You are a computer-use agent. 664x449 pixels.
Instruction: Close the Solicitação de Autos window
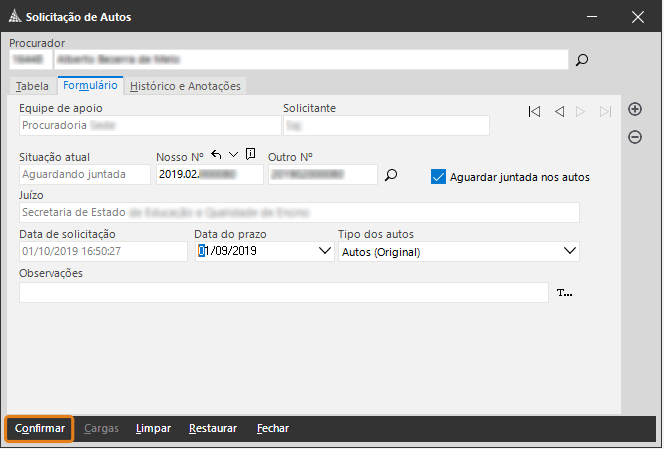[x=638, y=17]
